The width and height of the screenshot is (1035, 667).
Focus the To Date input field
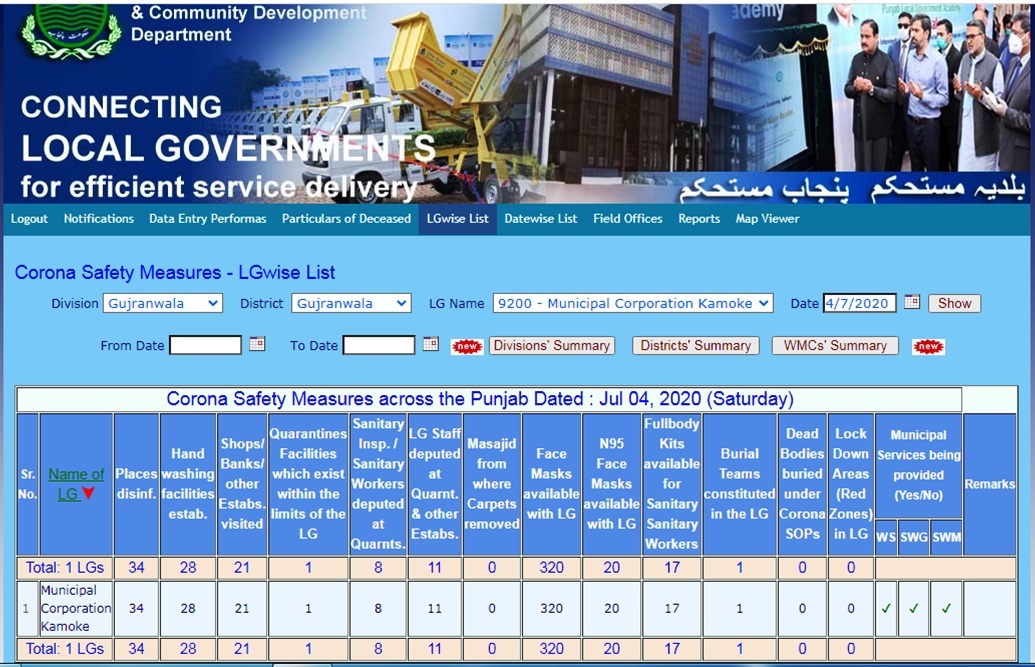pyautogui.click(x=379, y=345)
